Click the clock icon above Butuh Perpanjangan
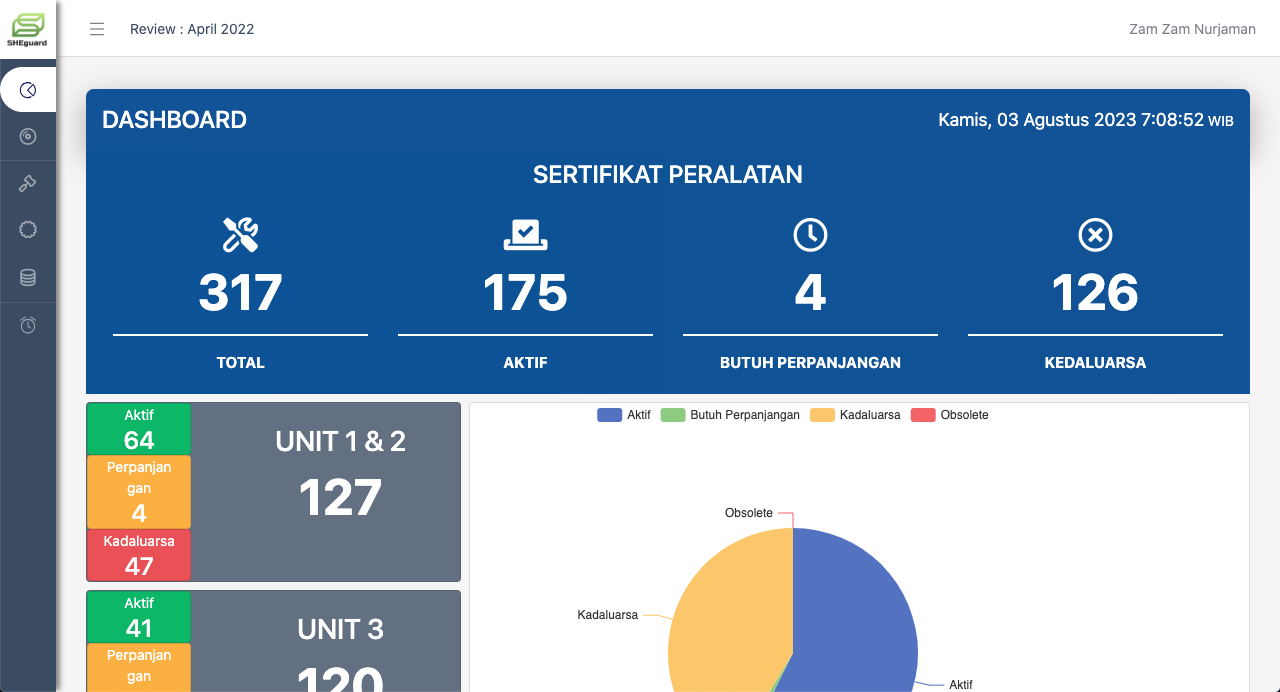Image resolution: width=1280 pixels, height=692 pixels. [x=810, y=235]
